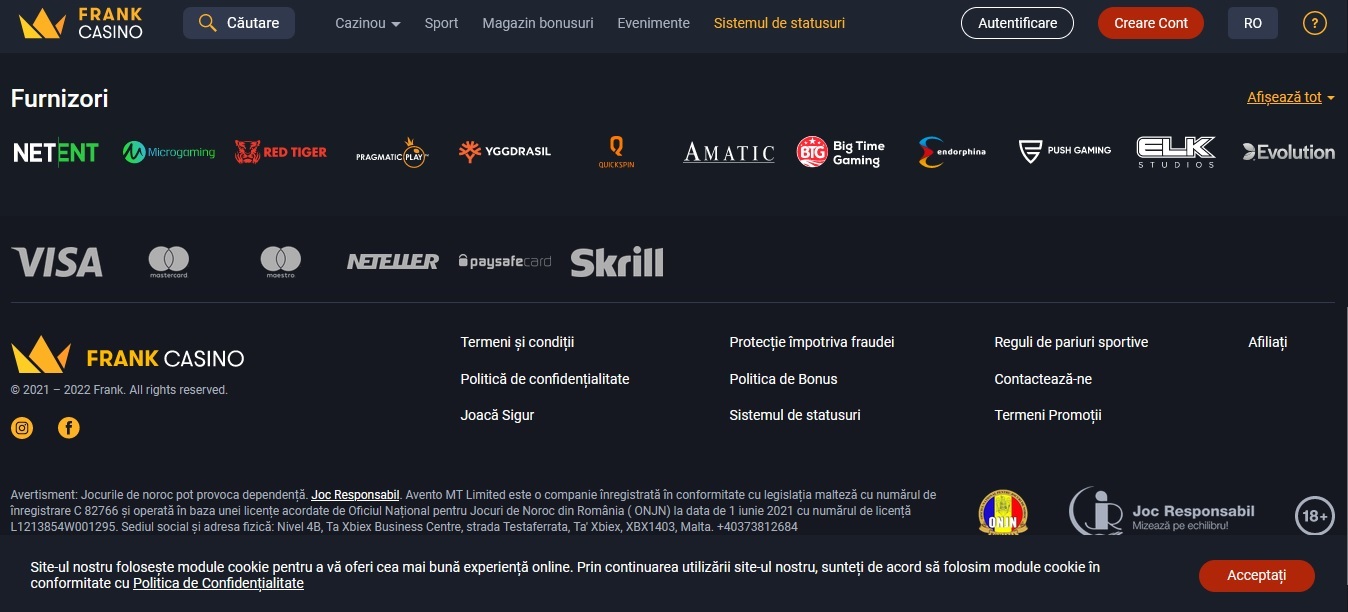Screen dimensions: 1348x612
Task: Accept cookies with the Acceptați button
Action: [1257, 575]
